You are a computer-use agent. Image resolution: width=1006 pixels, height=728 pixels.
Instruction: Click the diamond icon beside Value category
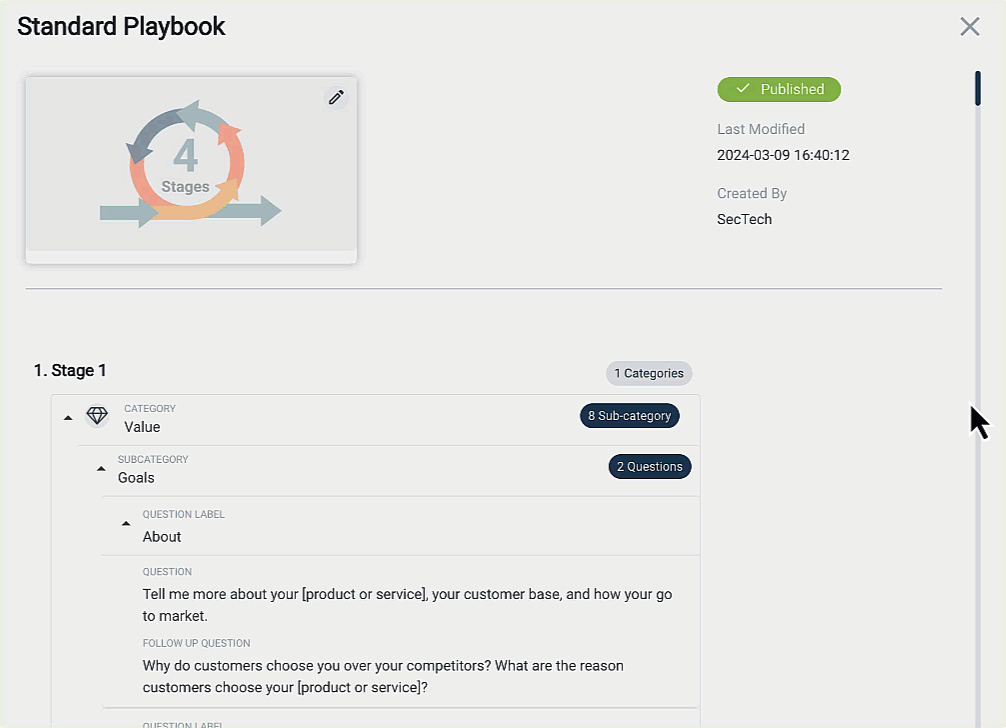pos(97,416)
